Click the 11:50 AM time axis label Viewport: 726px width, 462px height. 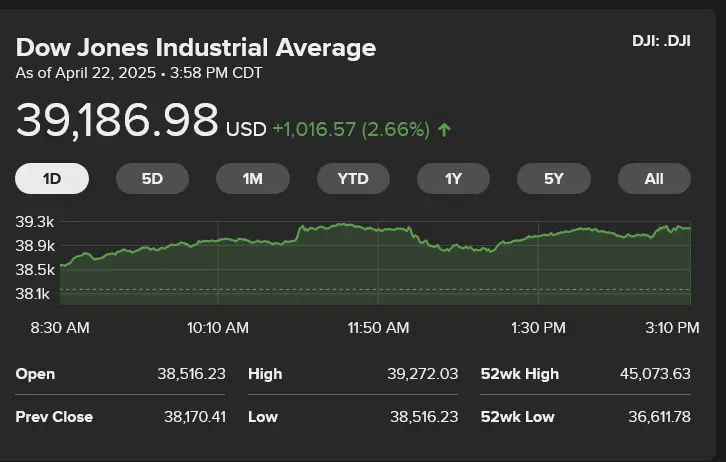(x=377, y=328)
